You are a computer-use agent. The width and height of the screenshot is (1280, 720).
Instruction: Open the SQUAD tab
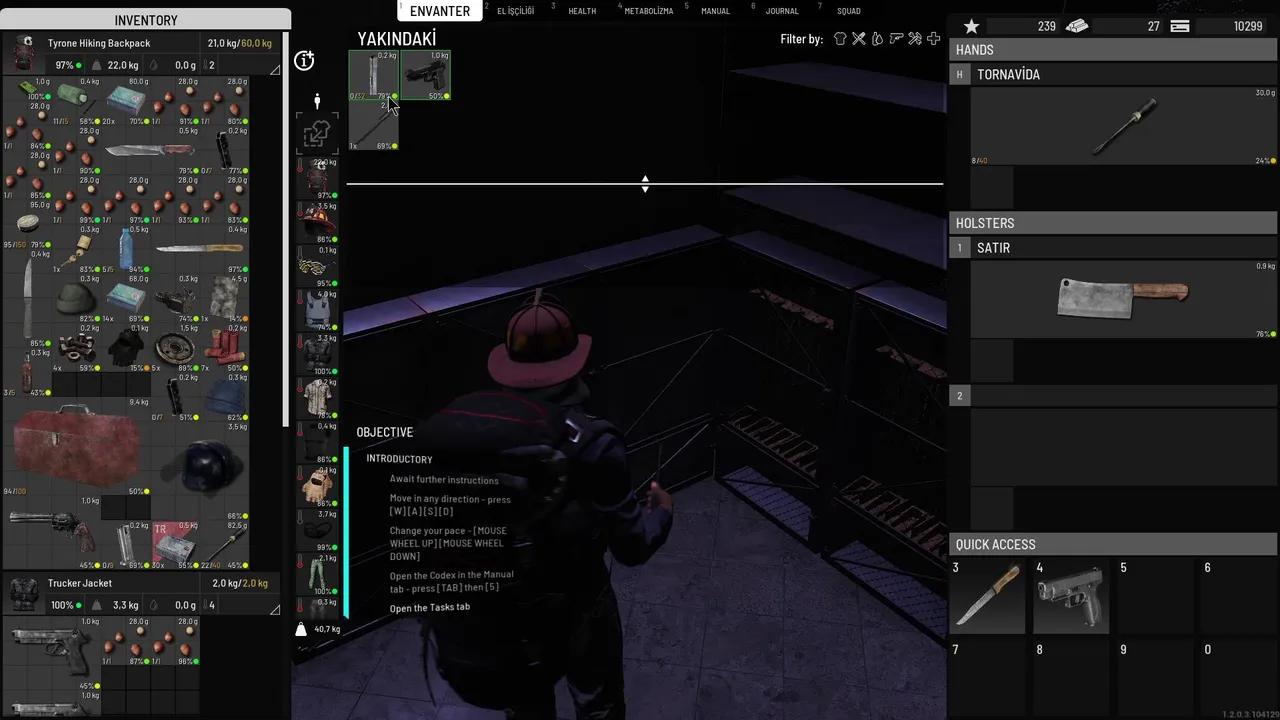(x=848, y=11)
